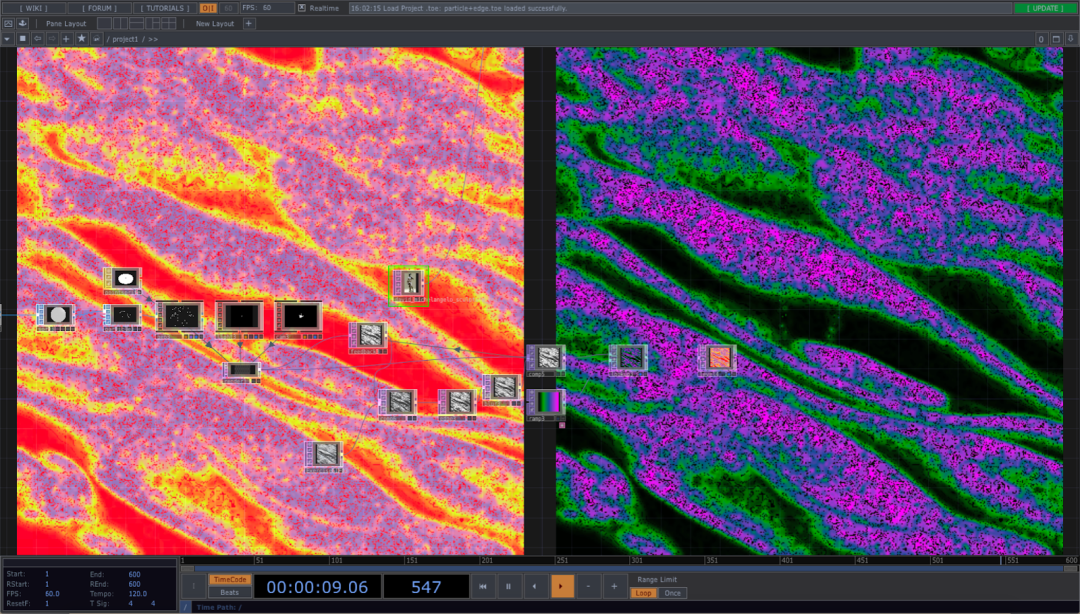1080x614 pixels.
Task: Click the frame number field showing 547
Action: [426, 587]
